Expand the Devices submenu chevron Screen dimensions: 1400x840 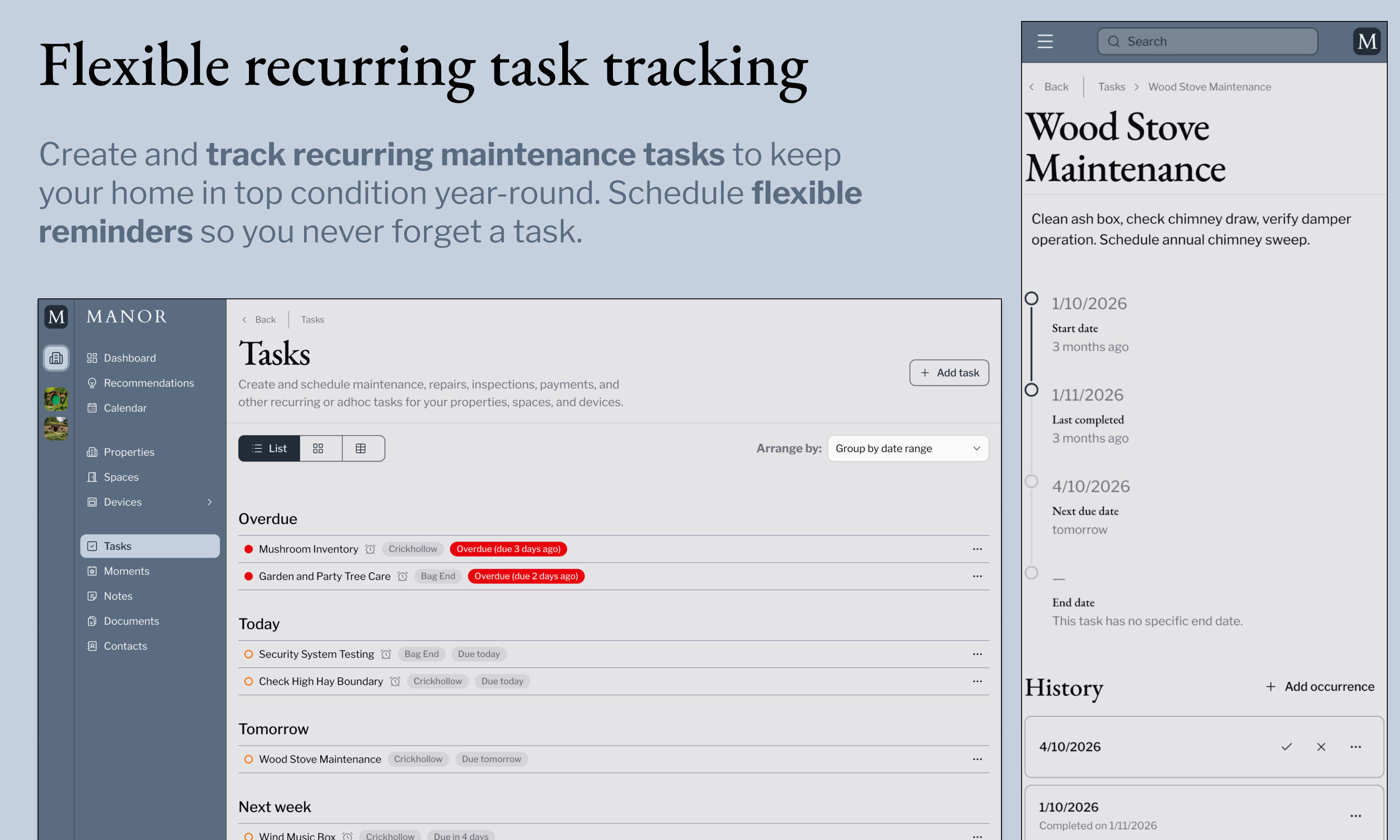click(210, 502)
